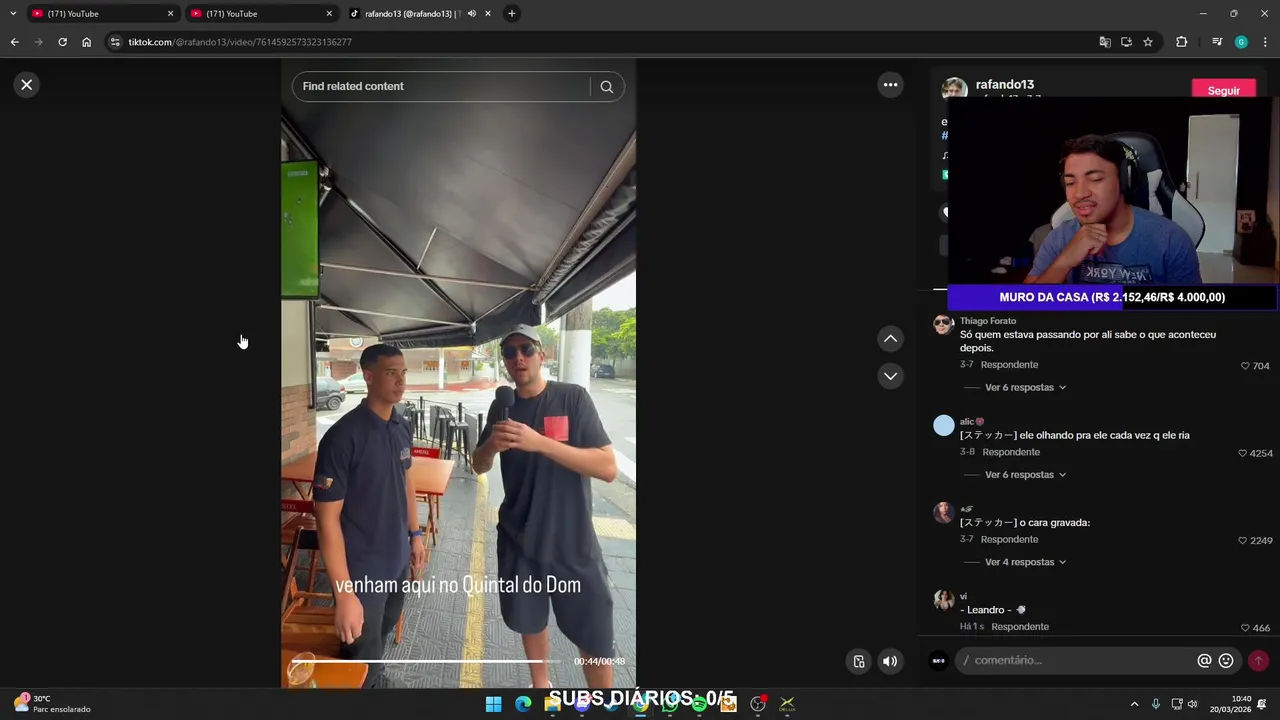
Task: Reply to Thiago Forato's comment via Respondente
Action: (1009, 365)
